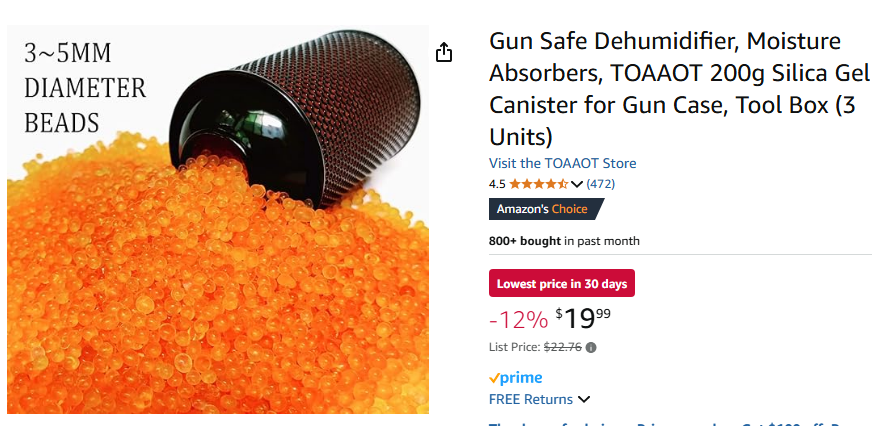Image resolution: width=872 pixels, height=426 pixels.
Task: Click the -12% discount label
Action: [x=518, y=319]
